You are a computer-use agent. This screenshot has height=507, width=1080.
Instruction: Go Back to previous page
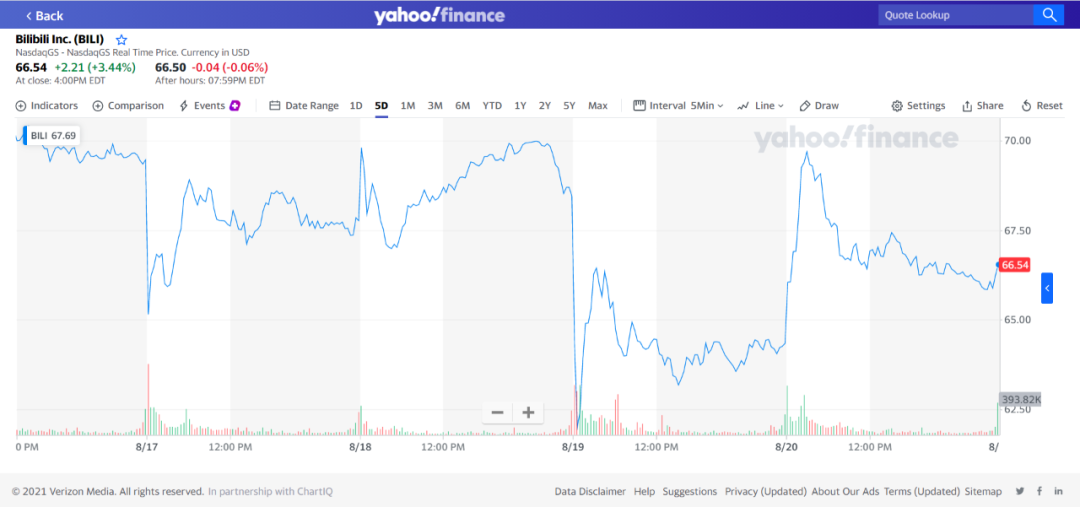pos(44,15)
